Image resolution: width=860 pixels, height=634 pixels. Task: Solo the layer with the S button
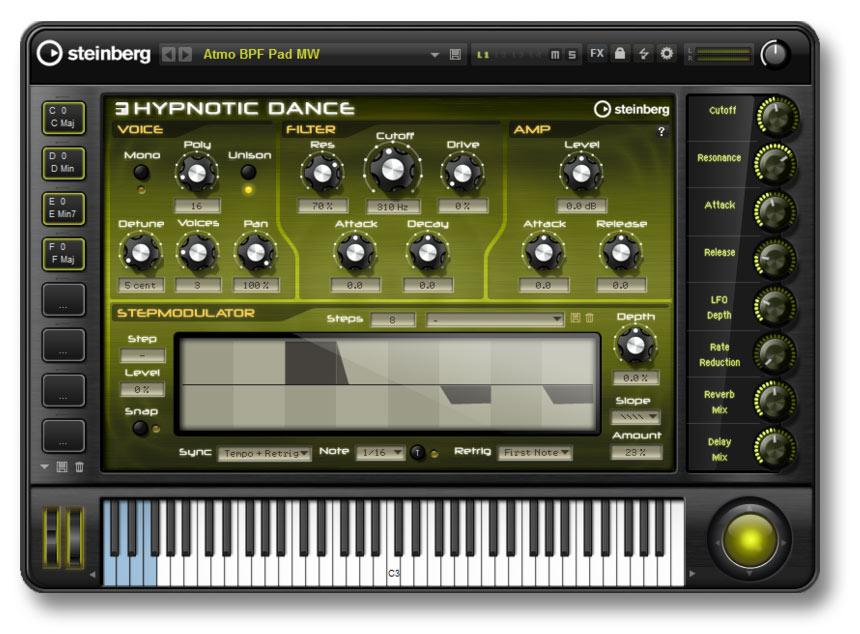(x=572, y=55)
